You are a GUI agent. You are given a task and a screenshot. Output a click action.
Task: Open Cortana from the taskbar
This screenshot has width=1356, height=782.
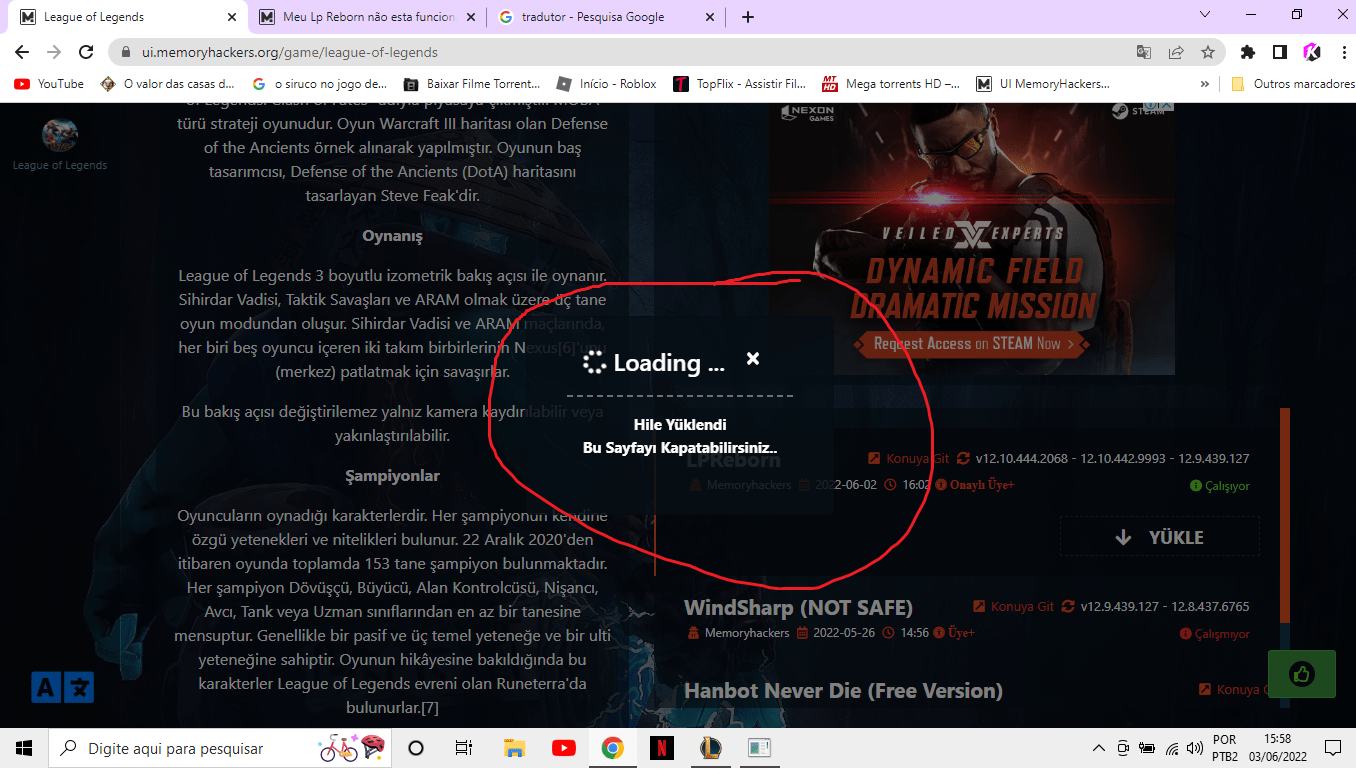pyautogui.click(x=416, y=748)
